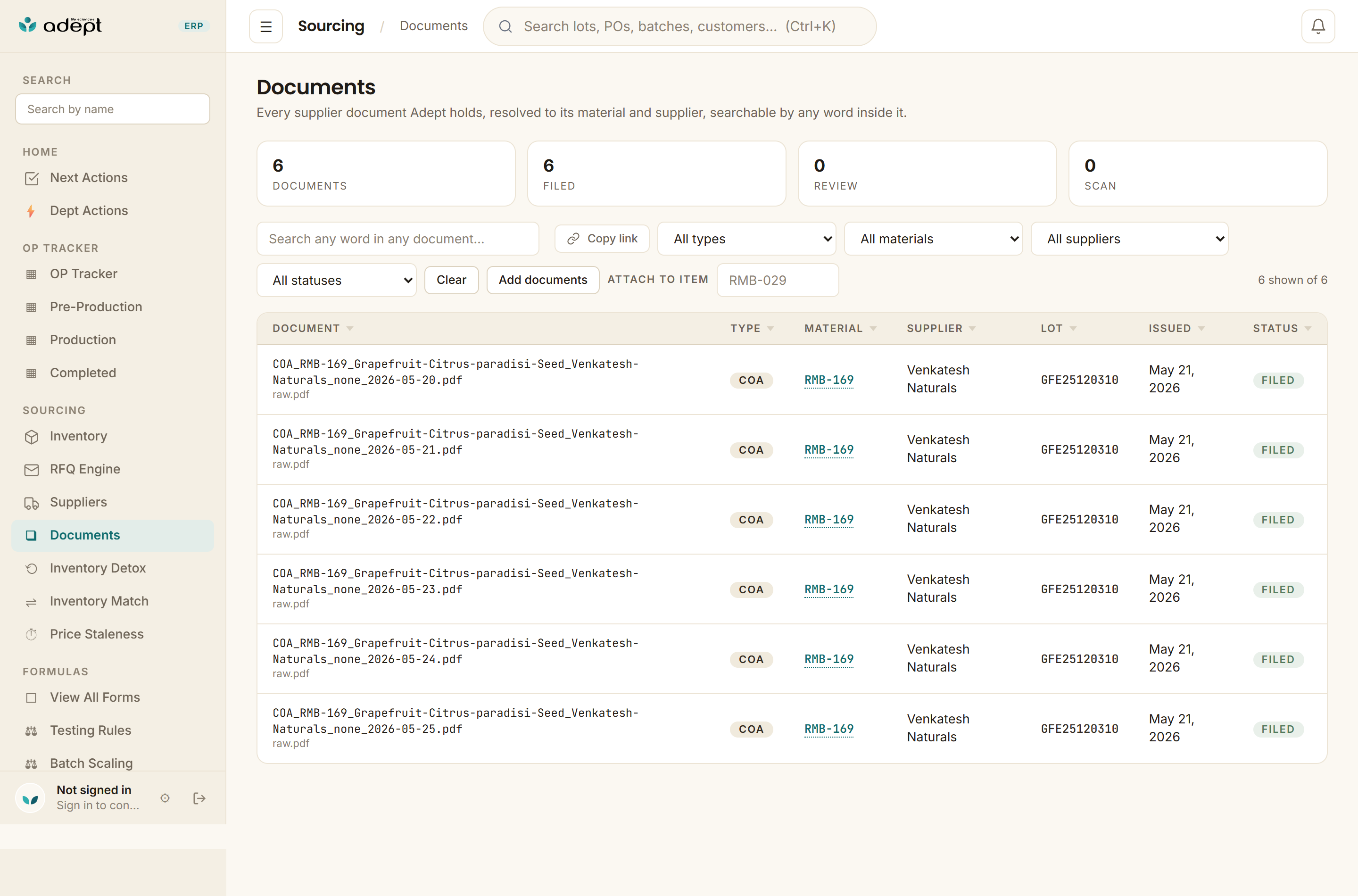The height and width of the screenshot is (896, 1358).
Task: Open RFQ Engine from sidebar
Action: [x=113, y=470]
